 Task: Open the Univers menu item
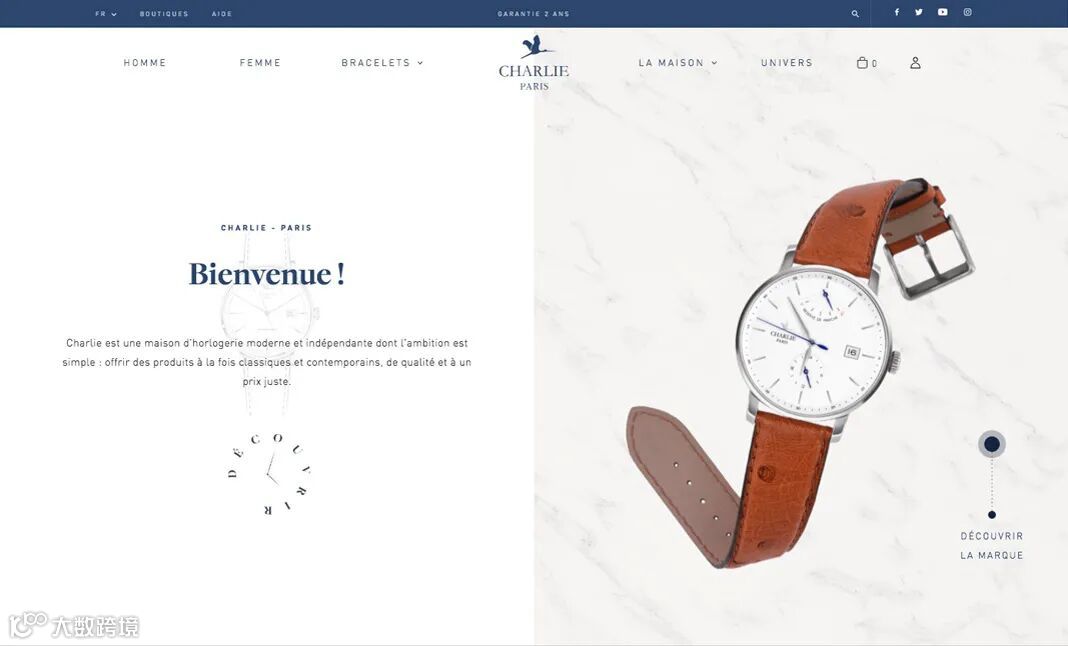click(787, 63)
